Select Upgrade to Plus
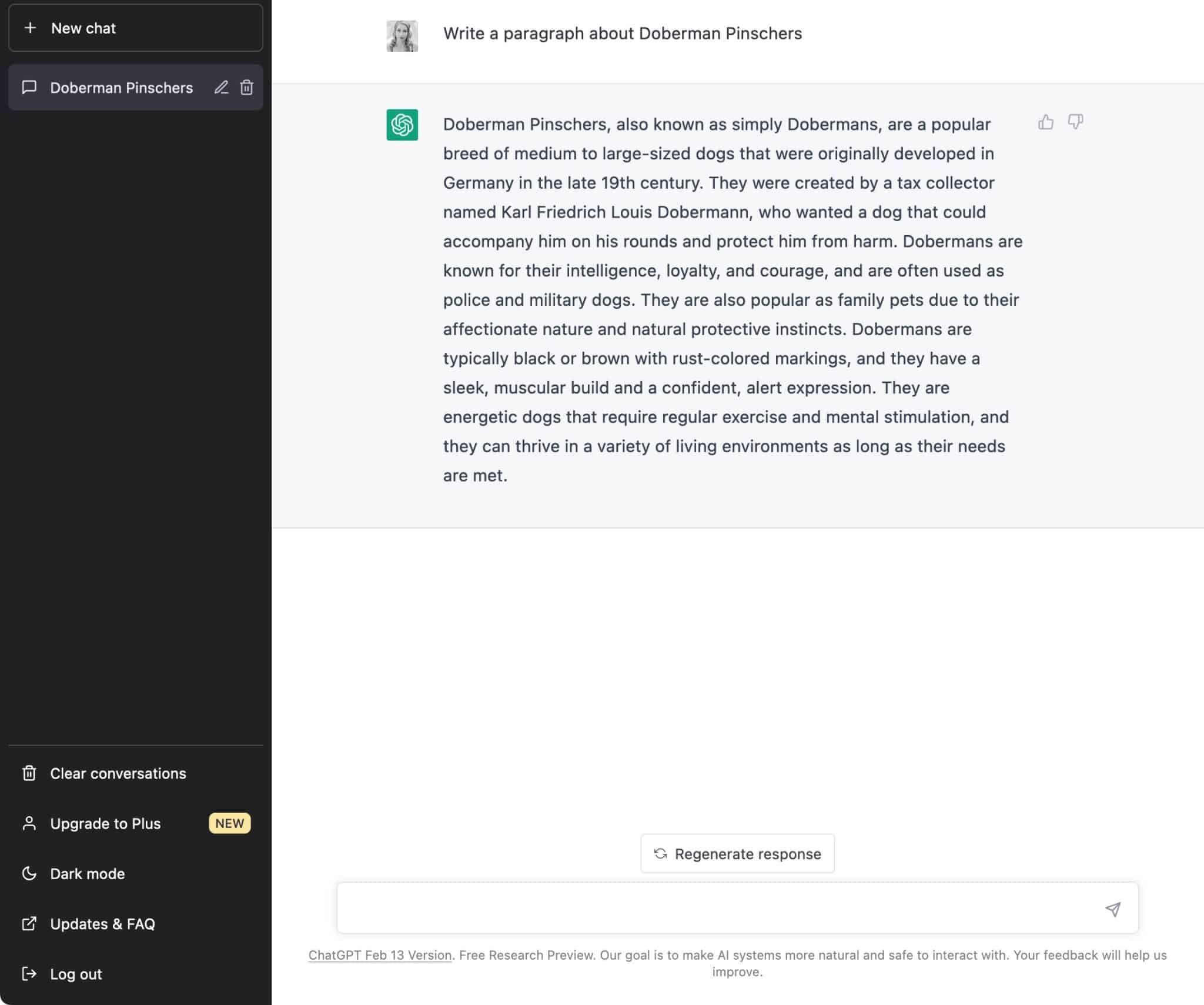 105,823
